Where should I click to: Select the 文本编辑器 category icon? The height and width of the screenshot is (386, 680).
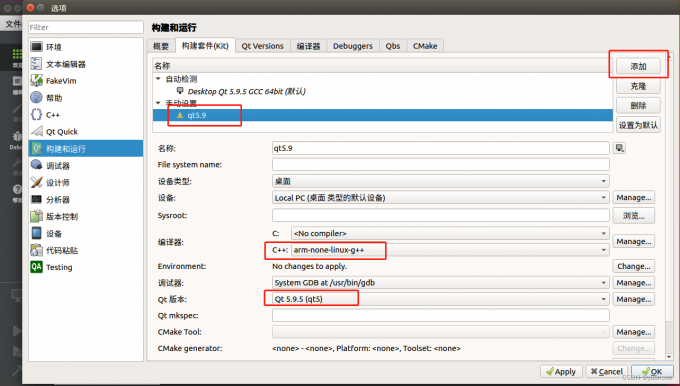36,64
